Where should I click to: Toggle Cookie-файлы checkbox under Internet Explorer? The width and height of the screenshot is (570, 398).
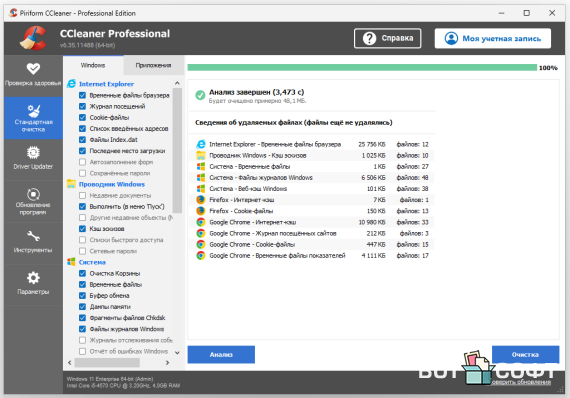click(83, 117)
